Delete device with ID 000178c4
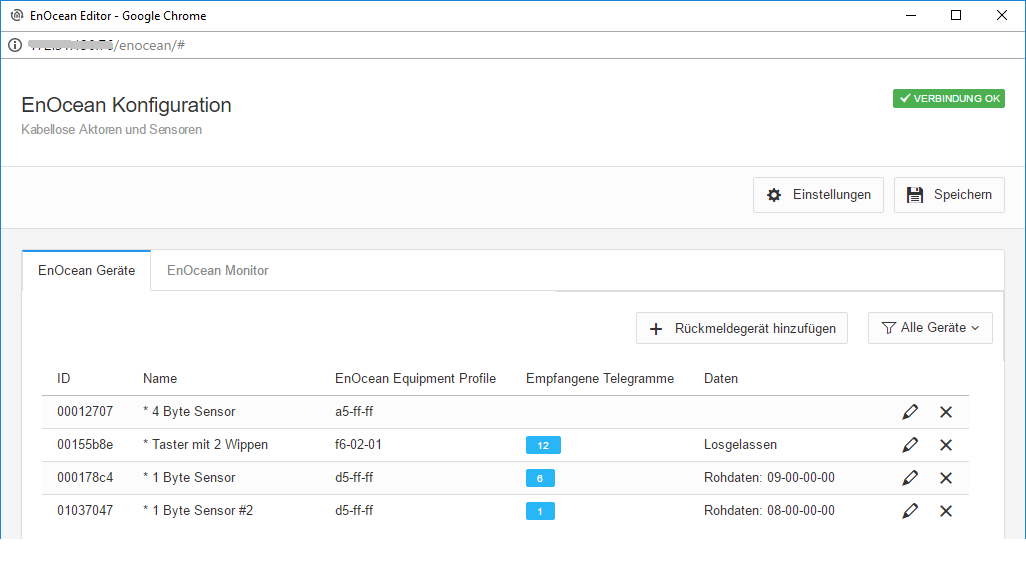The width and height of the screenshot is (1026, 569). (946, 478)
